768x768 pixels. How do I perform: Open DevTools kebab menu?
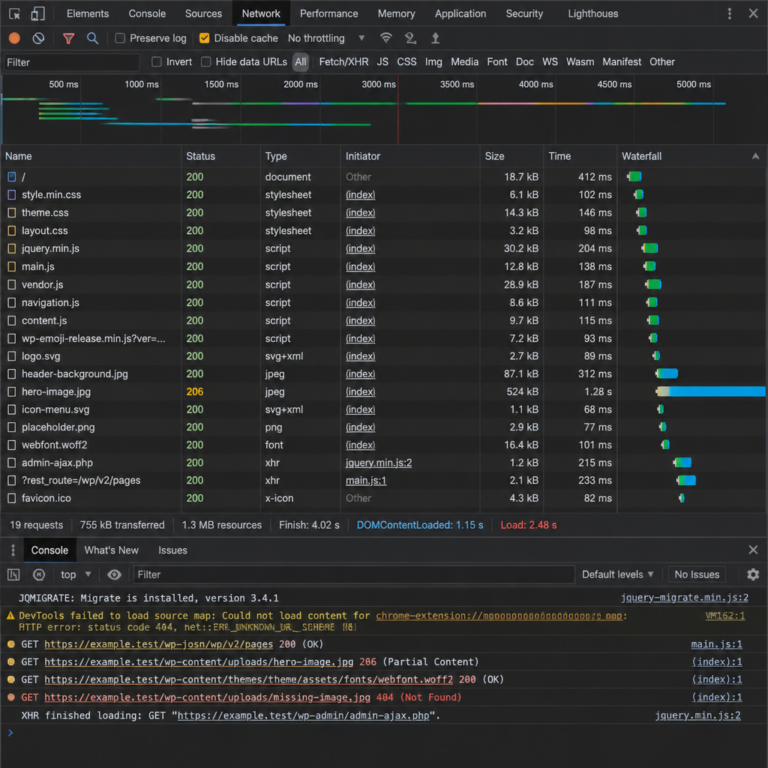coord(729,13)
